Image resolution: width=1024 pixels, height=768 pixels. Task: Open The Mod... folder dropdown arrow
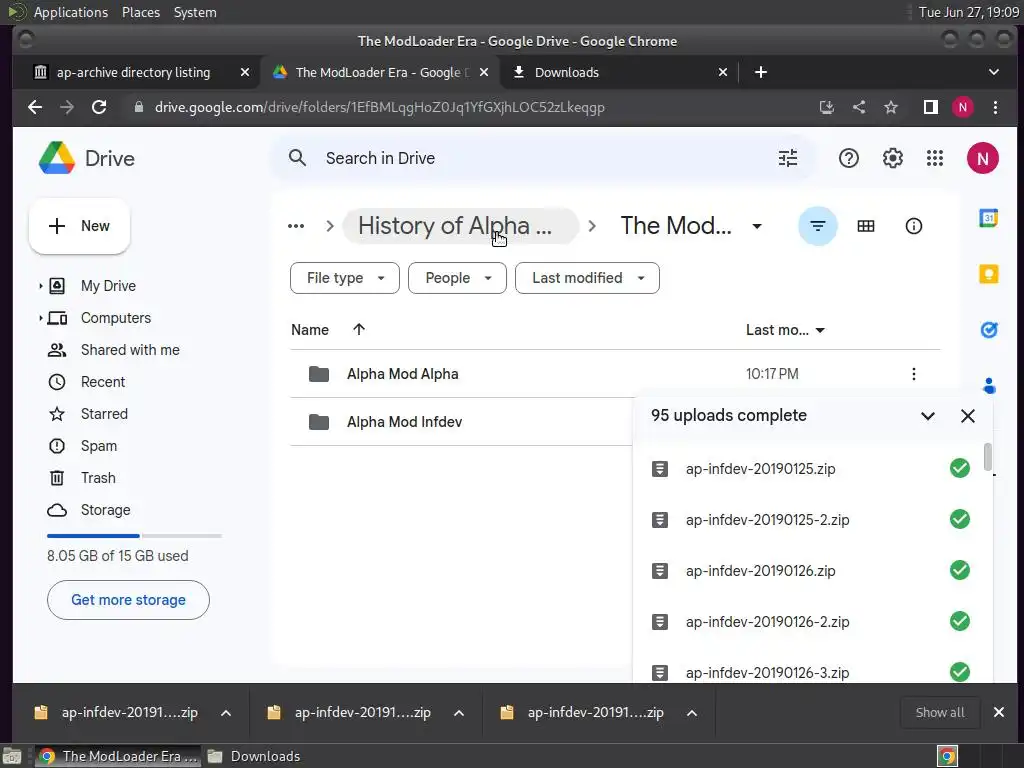[x=757, y=226]
